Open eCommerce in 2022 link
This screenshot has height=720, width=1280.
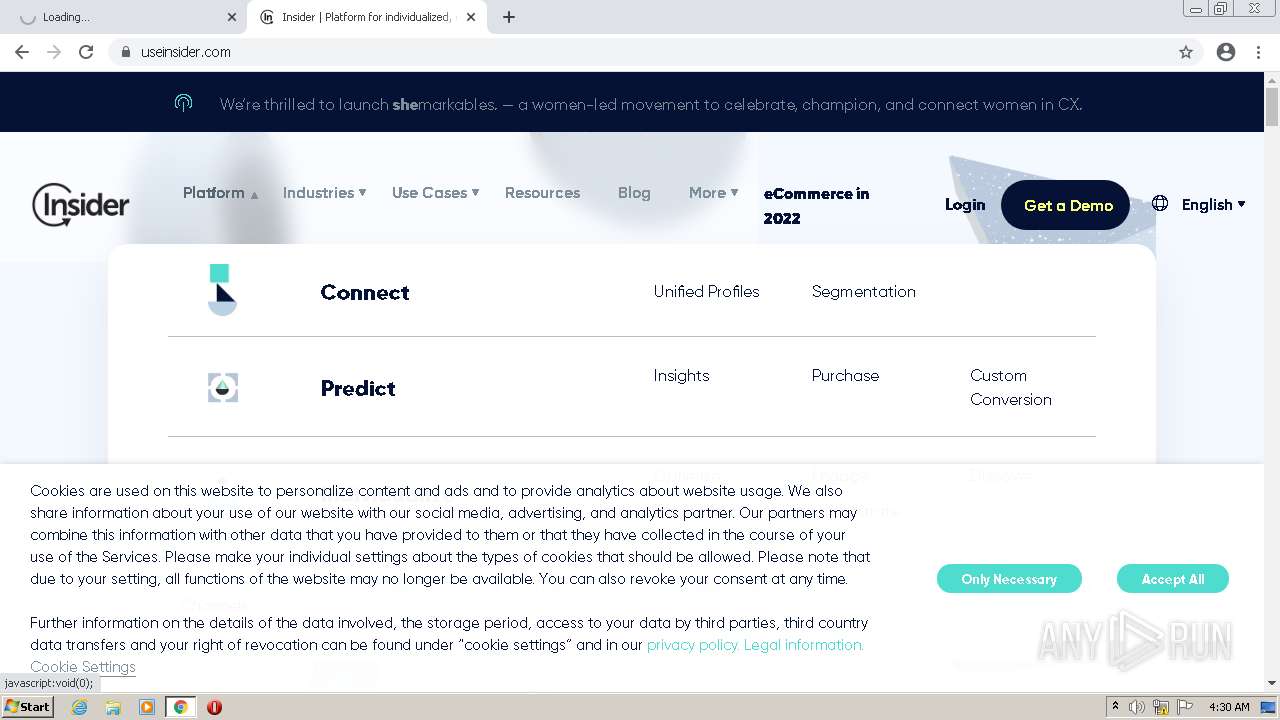pyautogui.click(x=816, y=206)
